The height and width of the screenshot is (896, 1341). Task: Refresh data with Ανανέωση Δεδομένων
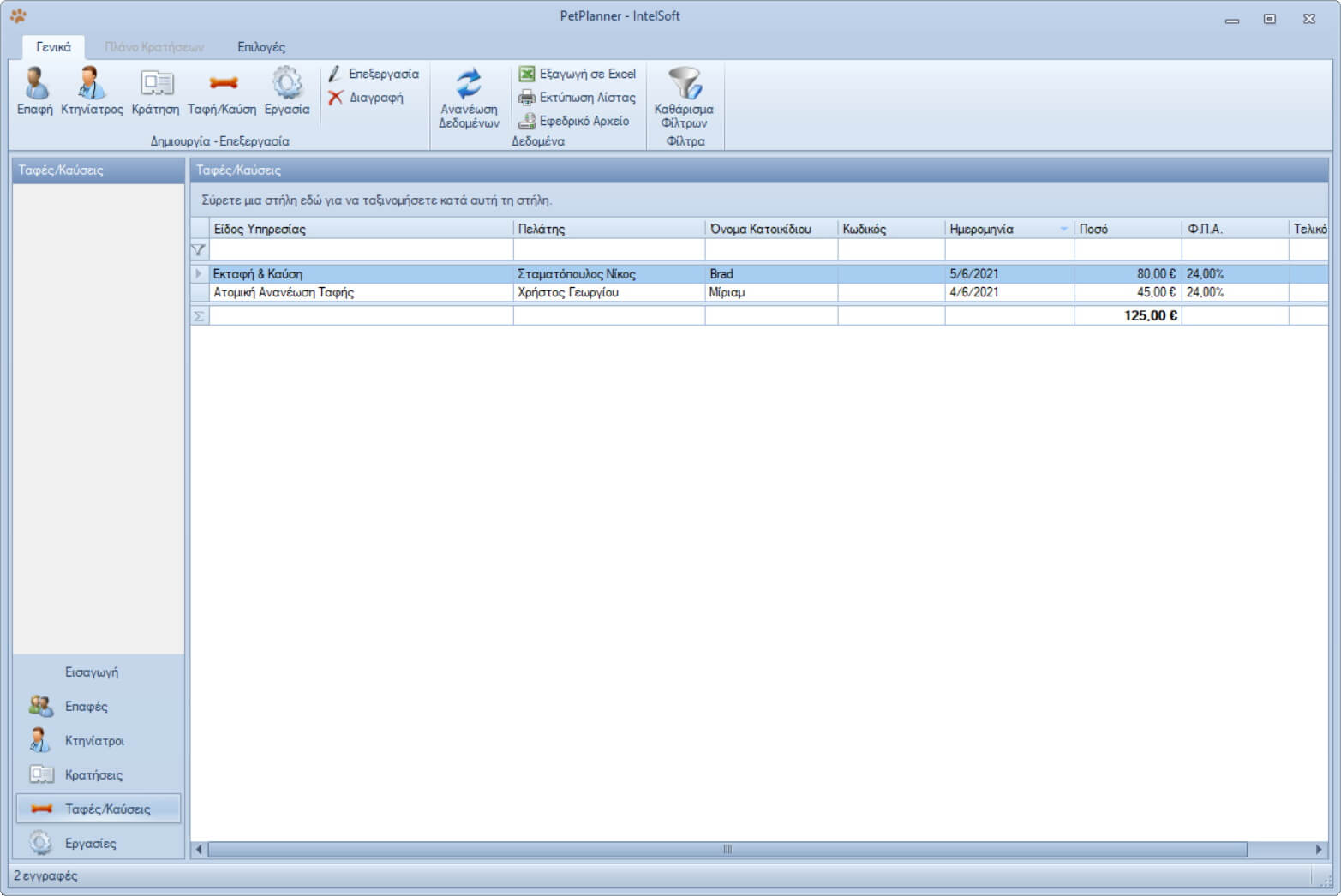(469, 98)
